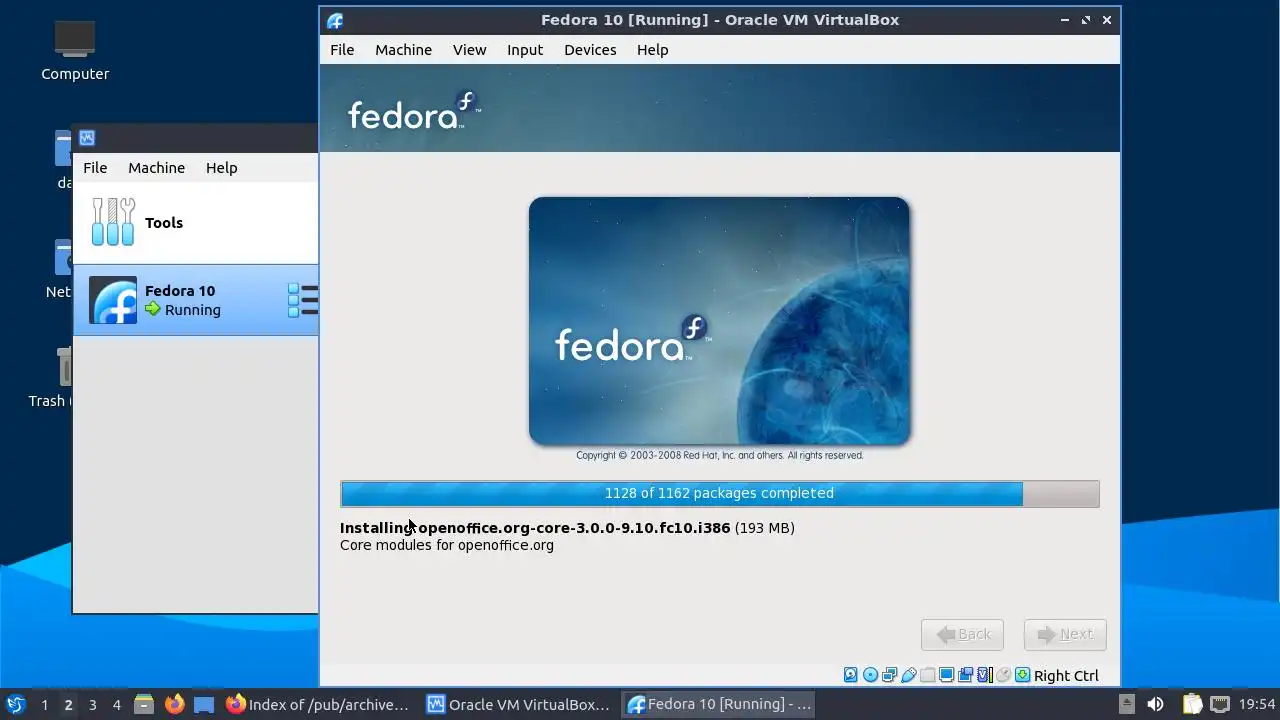Switch to workspace 4 in the pager
Screen dimensions: 1280x720
point(116,704)
